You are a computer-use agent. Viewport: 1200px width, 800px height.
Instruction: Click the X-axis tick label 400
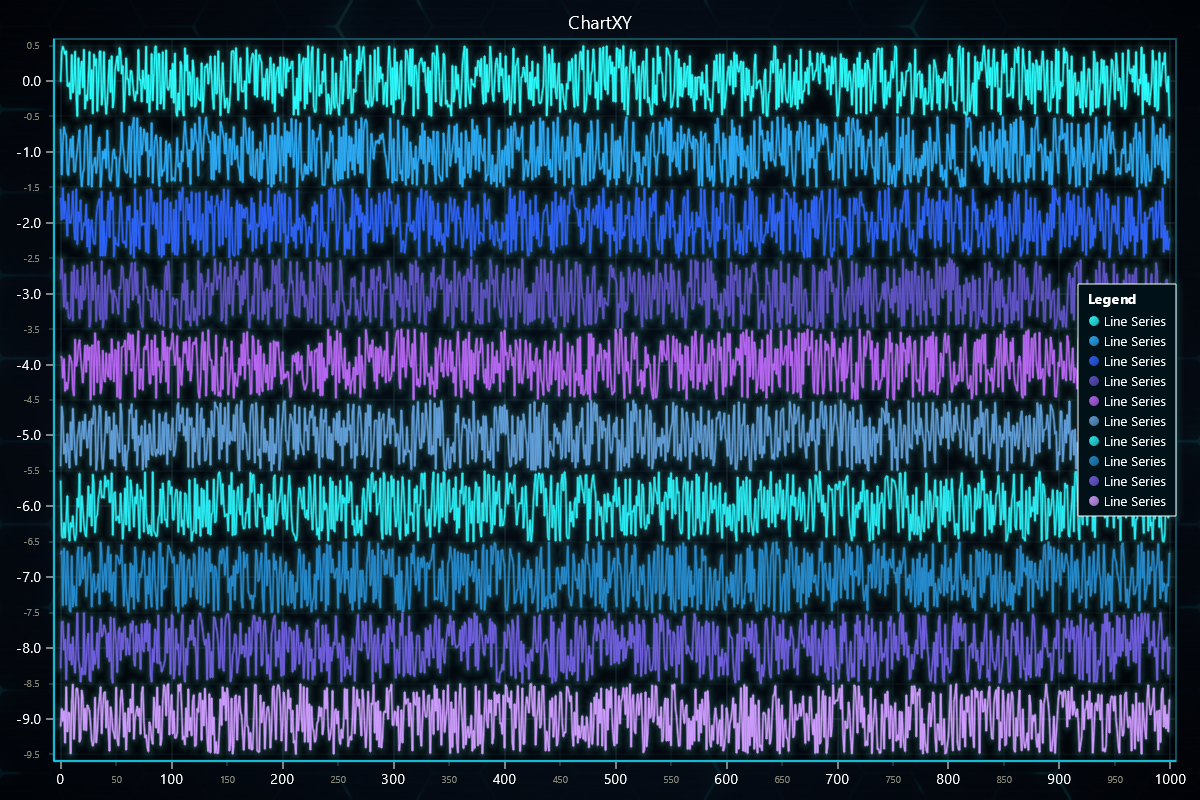(505, 778)
